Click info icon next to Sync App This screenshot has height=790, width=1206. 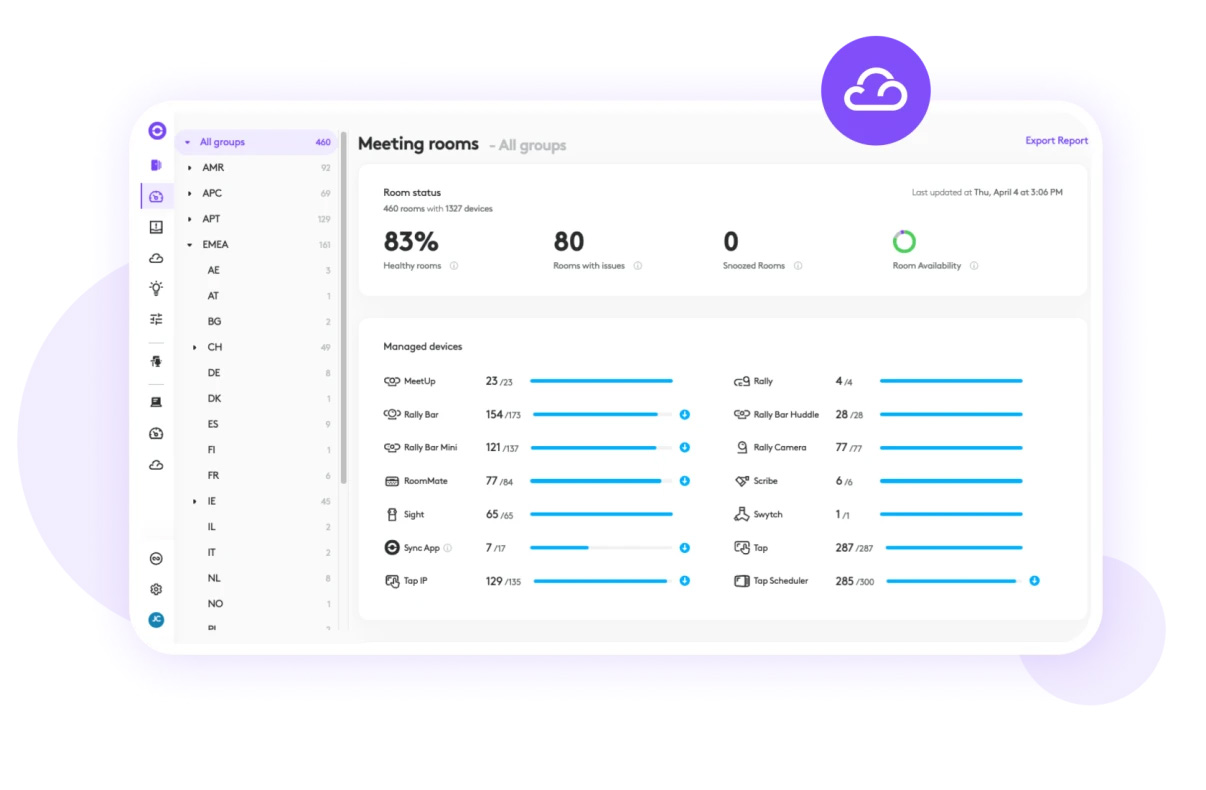point(448,548)
